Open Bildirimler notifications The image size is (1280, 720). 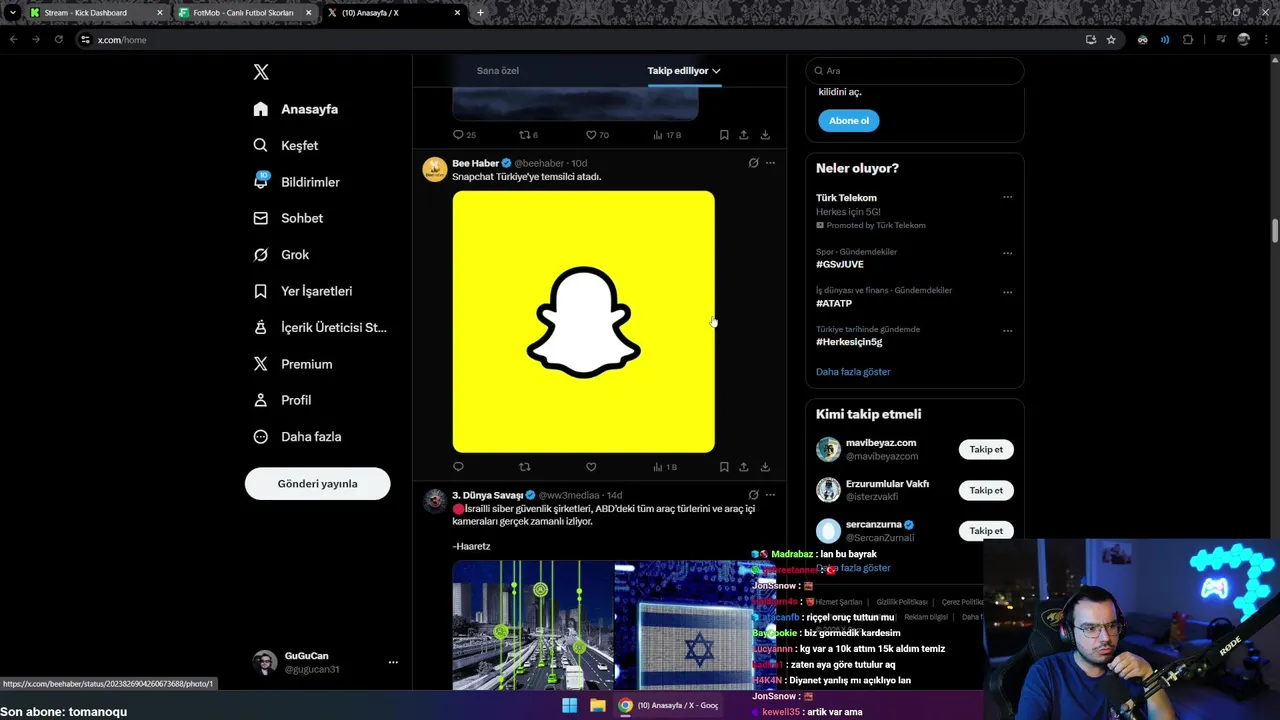click(x=297, y=182)
